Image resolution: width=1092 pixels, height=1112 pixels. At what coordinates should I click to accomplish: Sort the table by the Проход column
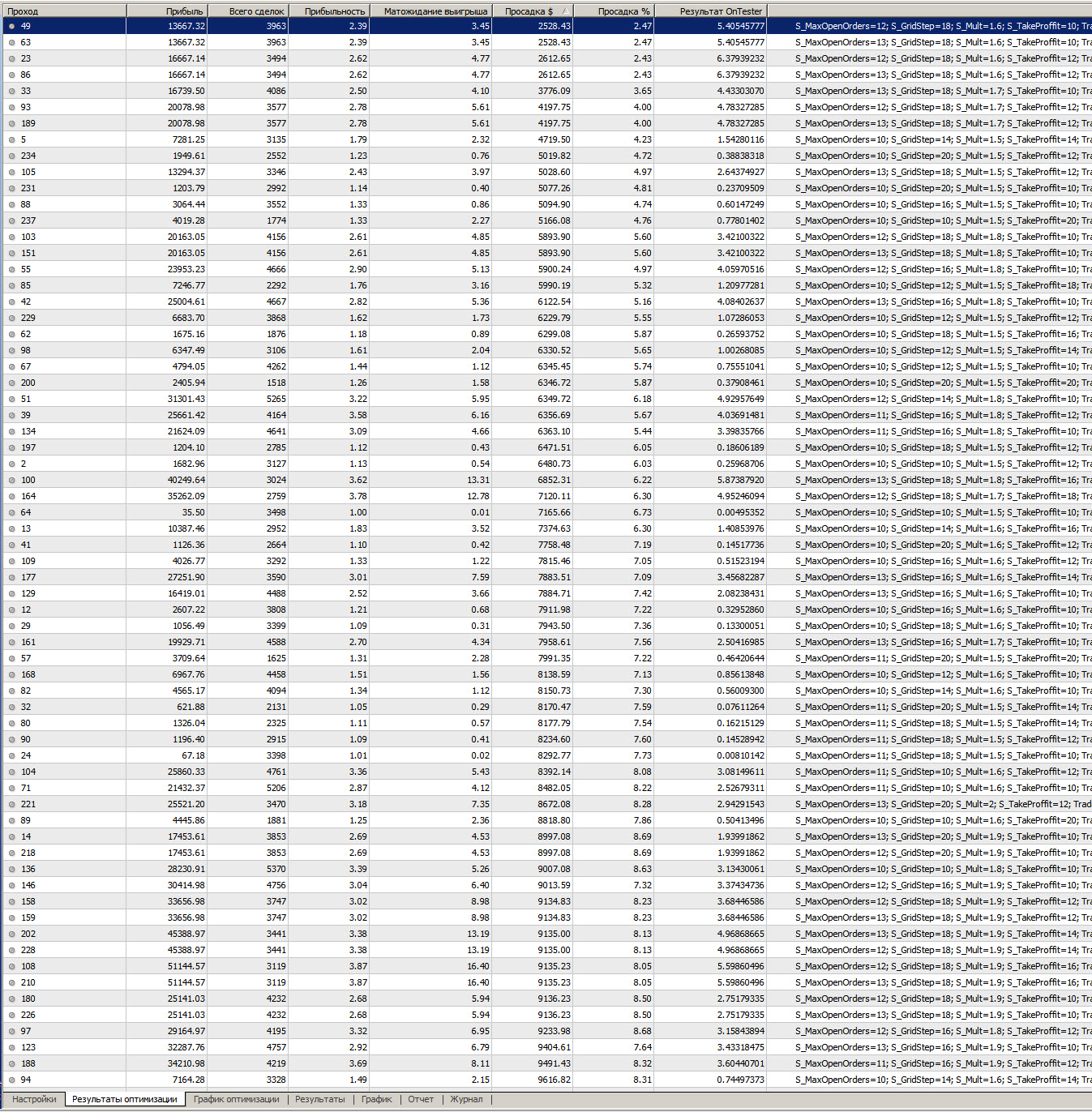click(x=64, y=11)
